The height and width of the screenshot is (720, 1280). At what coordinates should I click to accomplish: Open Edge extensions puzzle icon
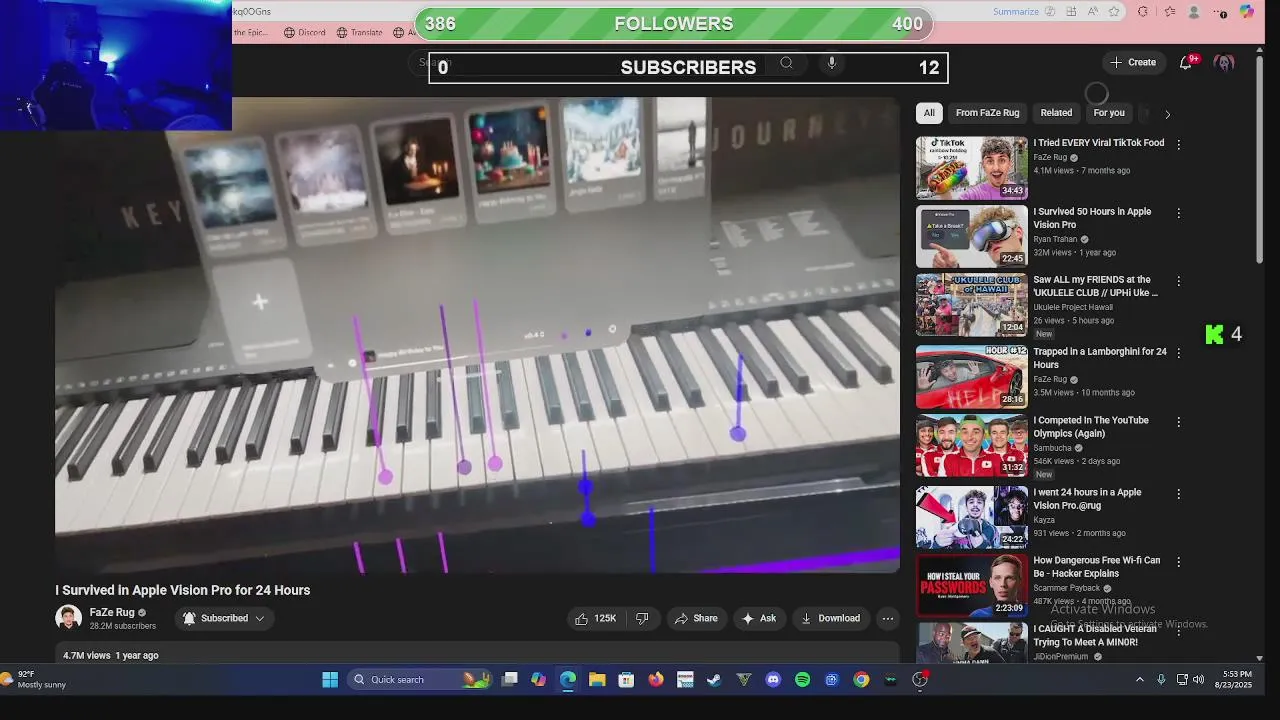coord(1143,12)
